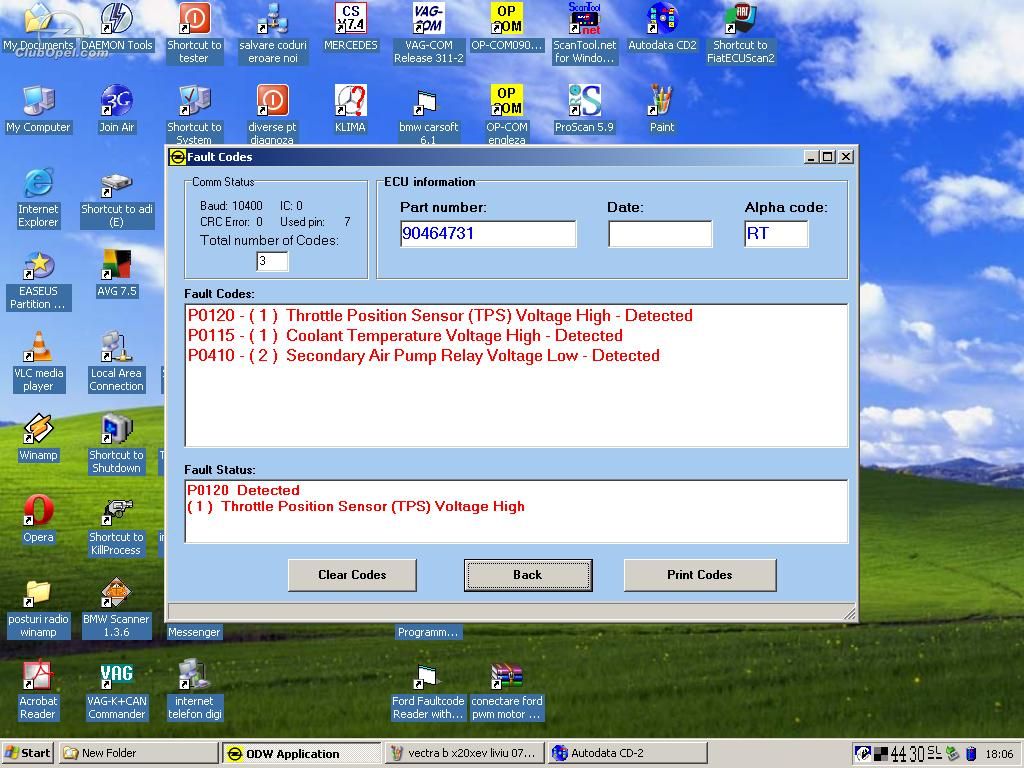
Task: Open EASEUS Partition shortcut
Action: 38,281
